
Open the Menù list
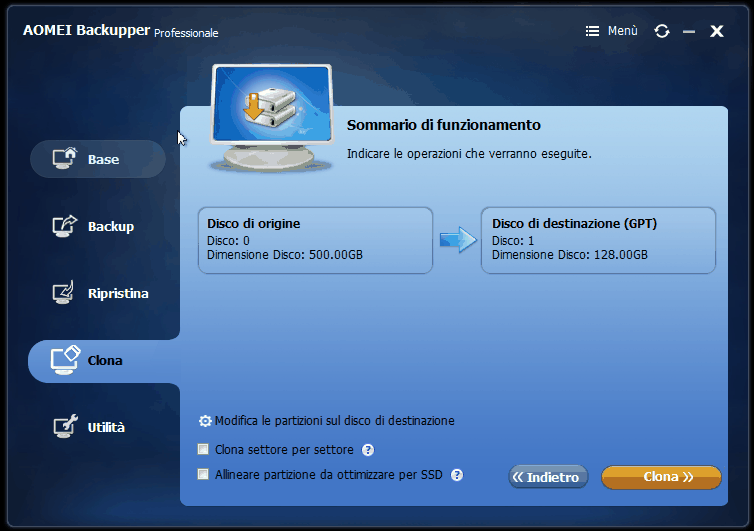[x=611, y=31]
